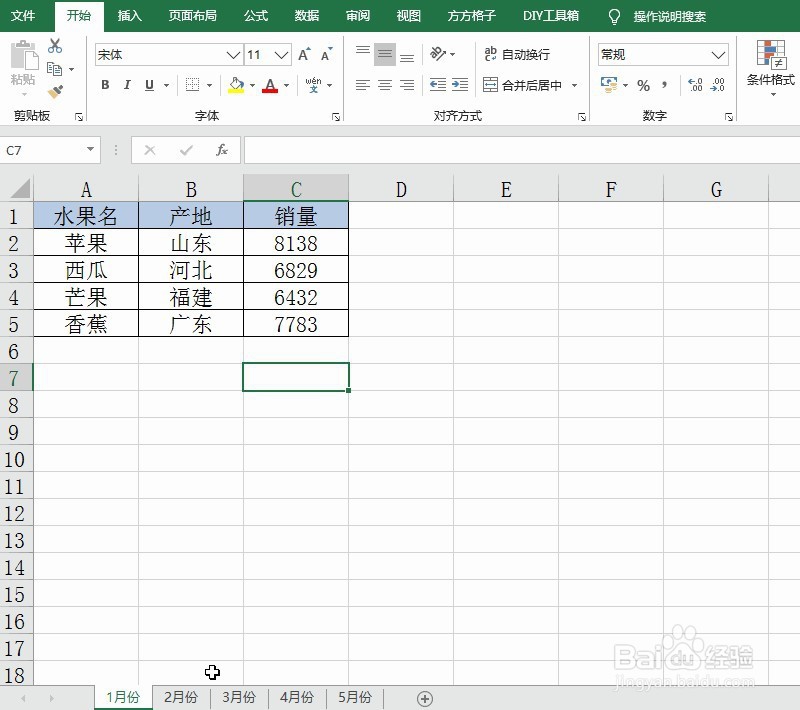The width and height of the screenshot is (800, 710).
Task: Open the 2月份 sheet tab
Action: point(180,697)
